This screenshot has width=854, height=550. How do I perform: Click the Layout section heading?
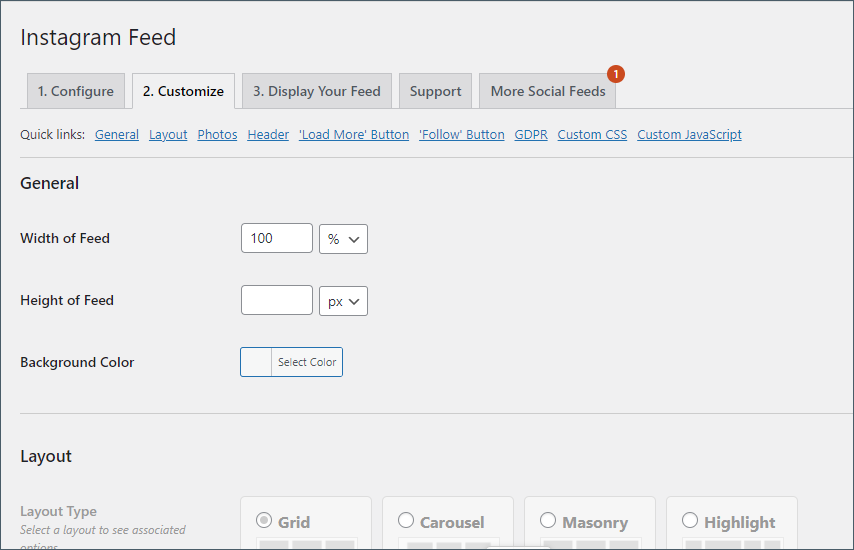coord(46,456)
